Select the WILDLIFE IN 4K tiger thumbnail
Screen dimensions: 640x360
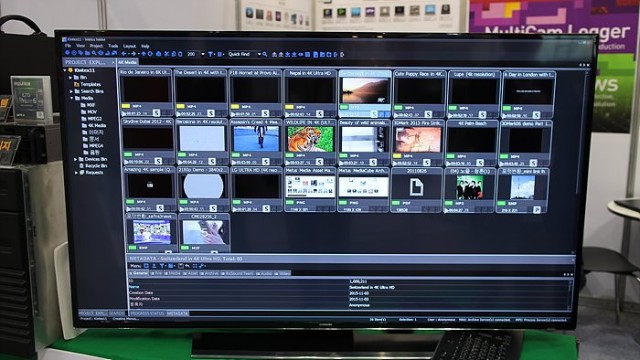[310, 139]
